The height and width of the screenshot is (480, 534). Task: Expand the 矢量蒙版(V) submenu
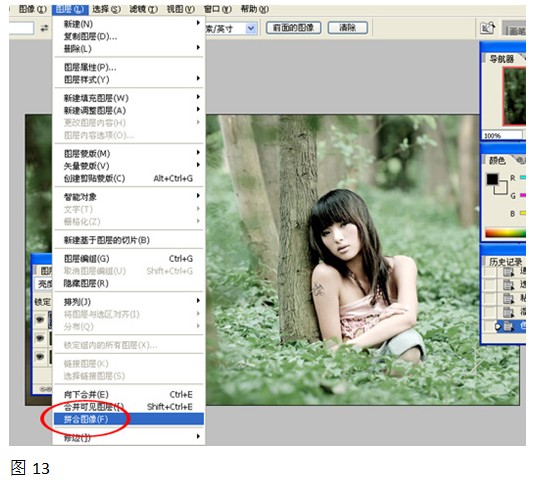pos(198,165)
